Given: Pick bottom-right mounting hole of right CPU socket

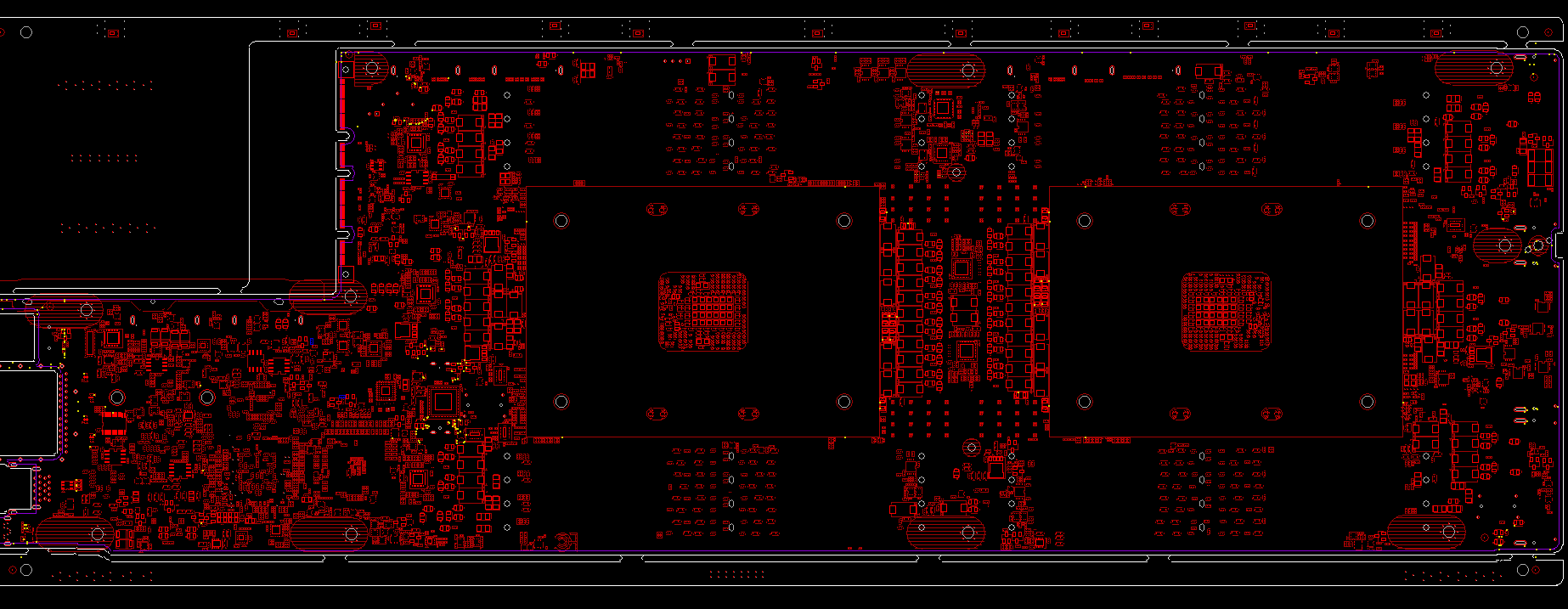Looking at the screenshot, I should click(1367, 402).
